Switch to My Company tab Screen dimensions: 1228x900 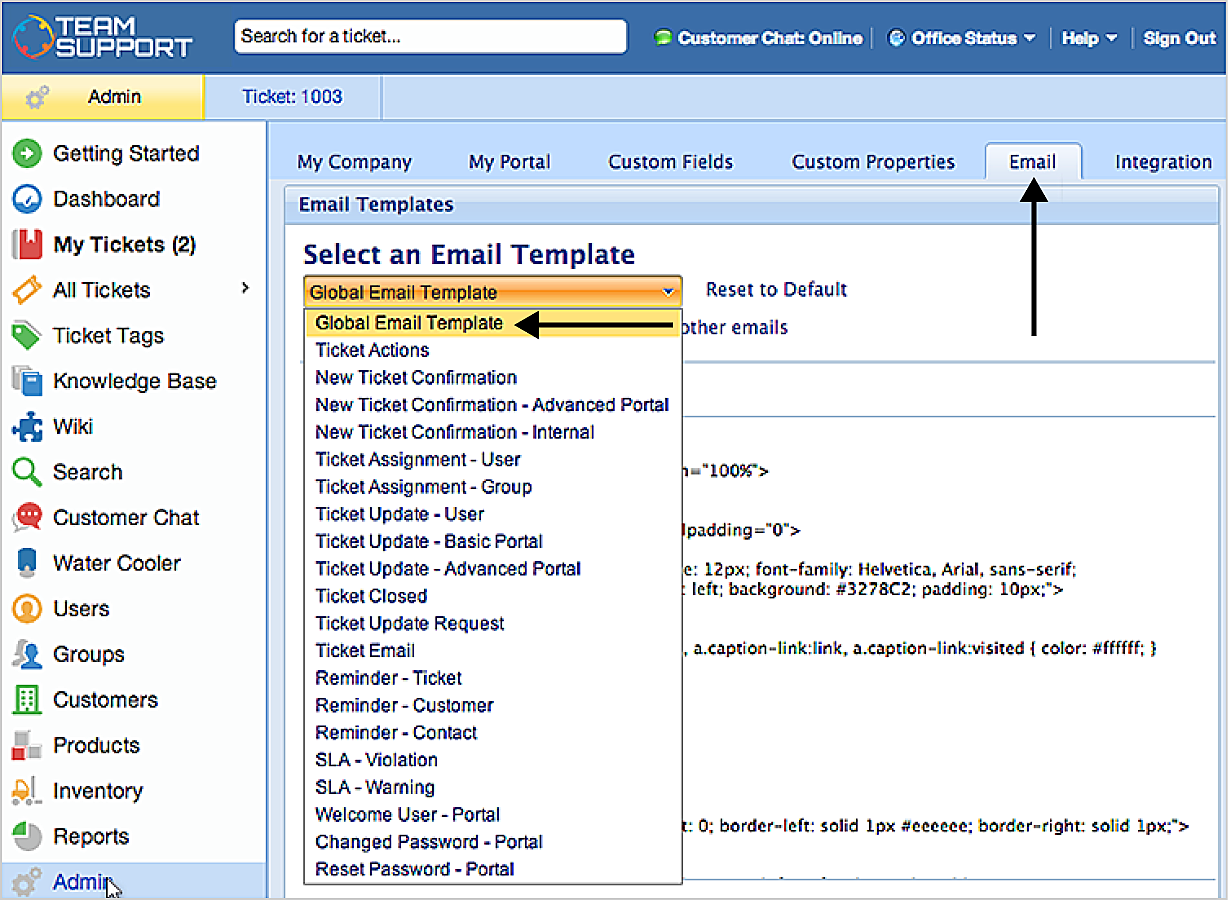coord(354,162)
